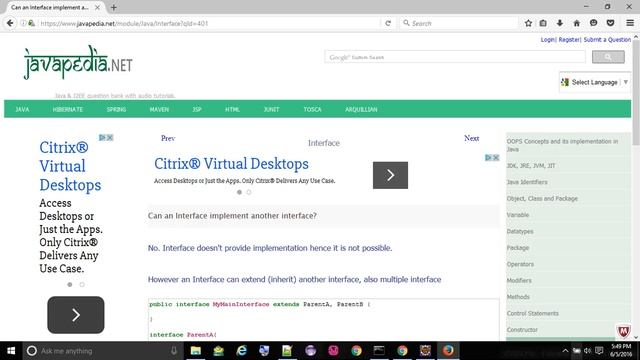
Task: Select second carousel dot in left ad
Action: click(82, 284)
